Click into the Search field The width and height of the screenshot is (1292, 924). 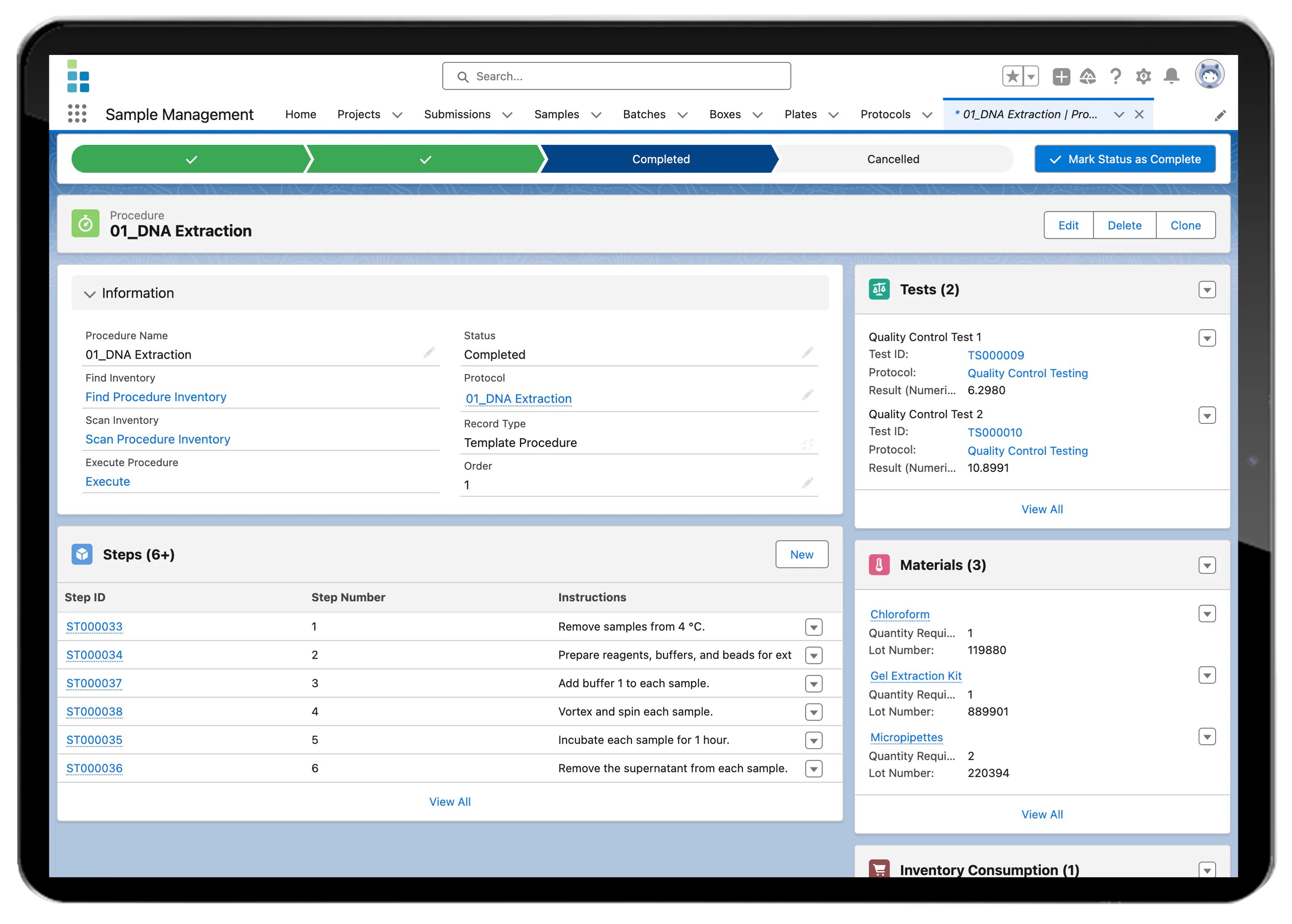point(616,76)
